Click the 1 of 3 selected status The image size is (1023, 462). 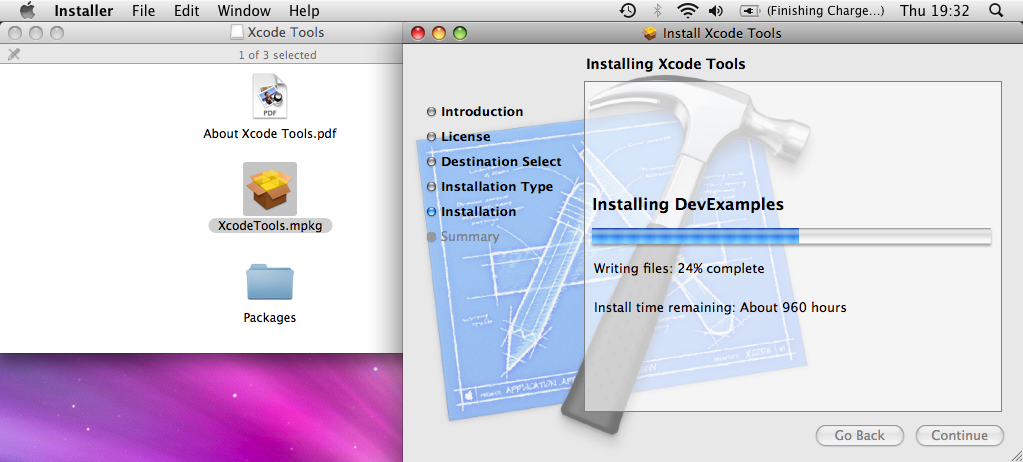click(277, 55)
